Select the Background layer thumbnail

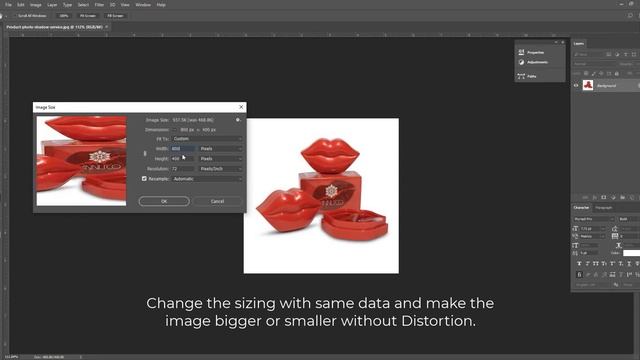[588, 85]
